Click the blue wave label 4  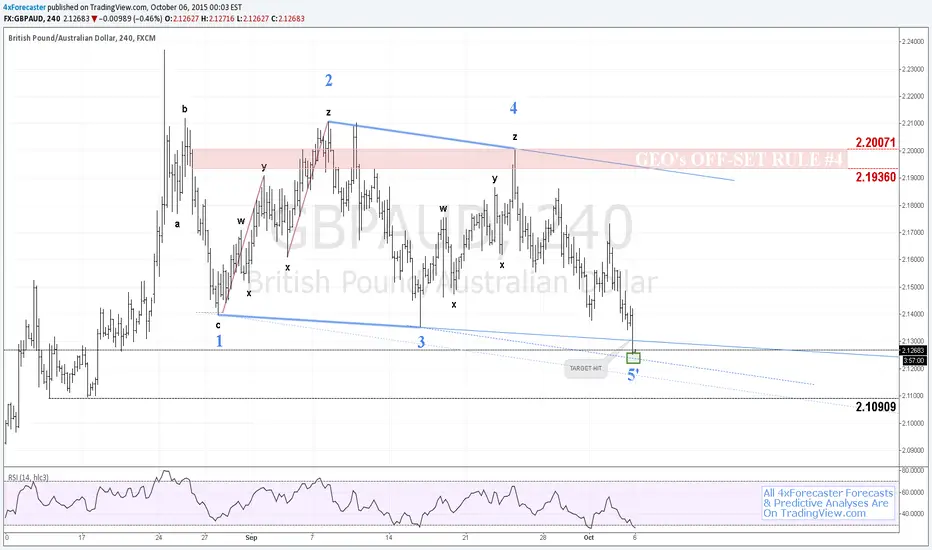pyautogui.click(x=514, y=108)
